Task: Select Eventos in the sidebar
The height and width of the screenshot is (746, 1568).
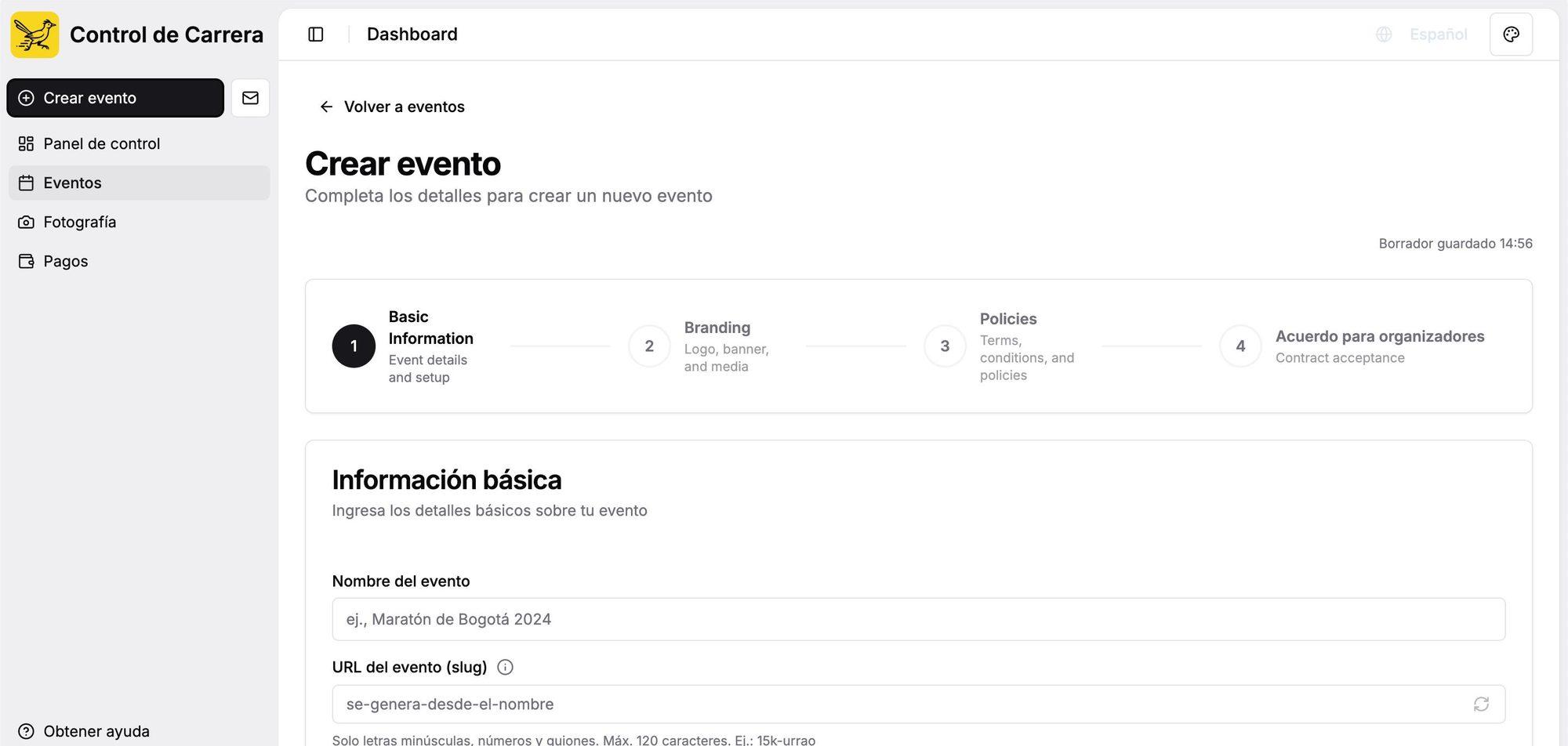Action: click(x=140, y=183)
